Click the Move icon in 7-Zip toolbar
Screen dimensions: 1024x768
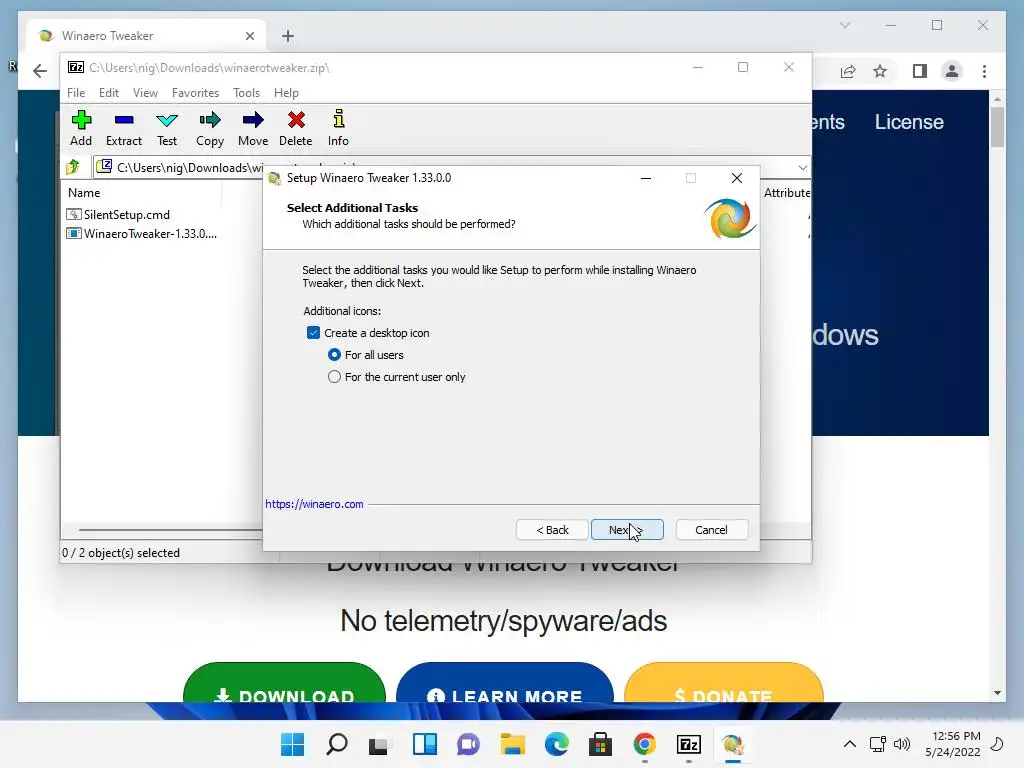click(x=253, y=128)
